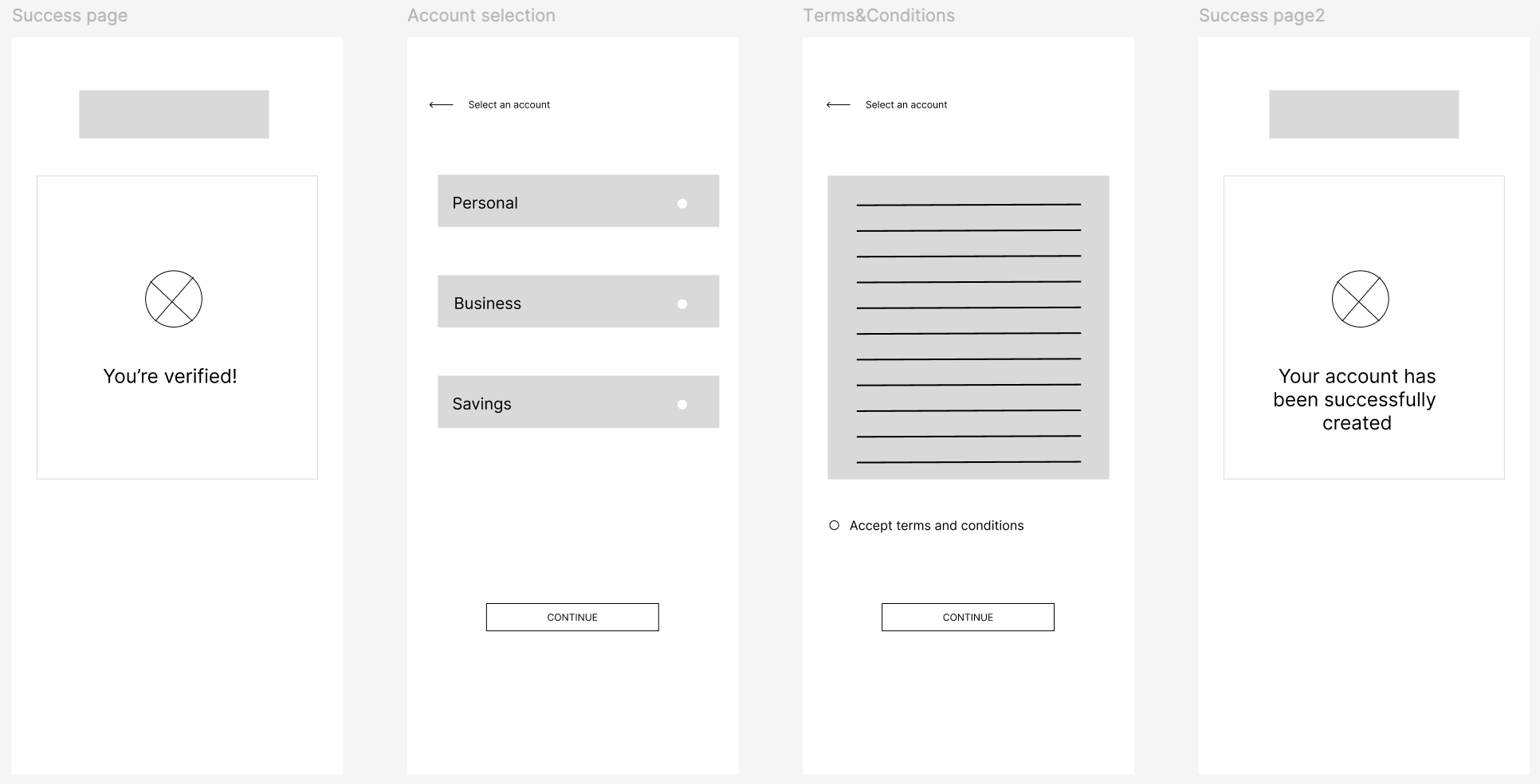
Task: Tick Accept terms and conditions checkbox
Action: [x=834, y=526]
